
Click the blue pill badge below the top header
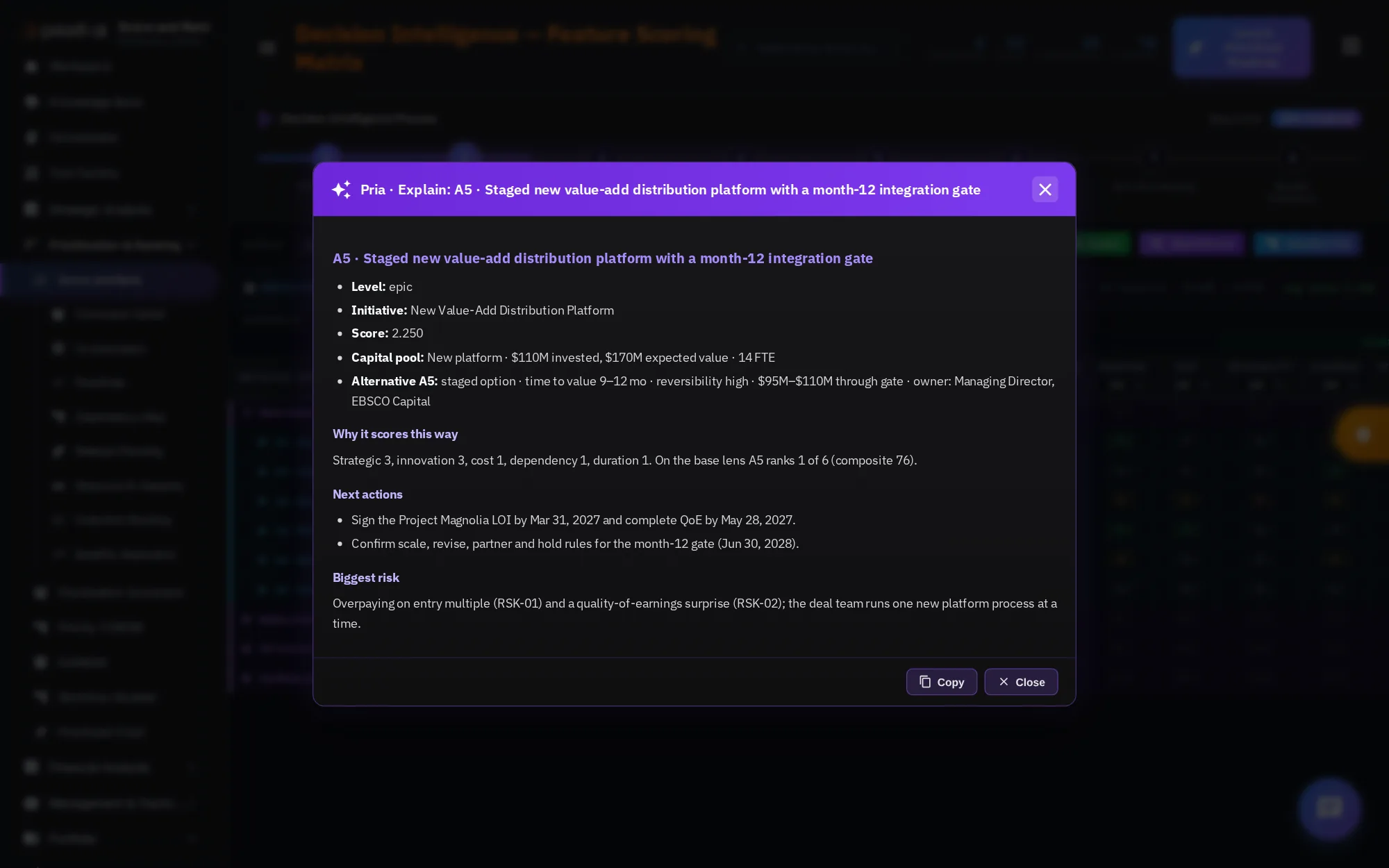1315,119
